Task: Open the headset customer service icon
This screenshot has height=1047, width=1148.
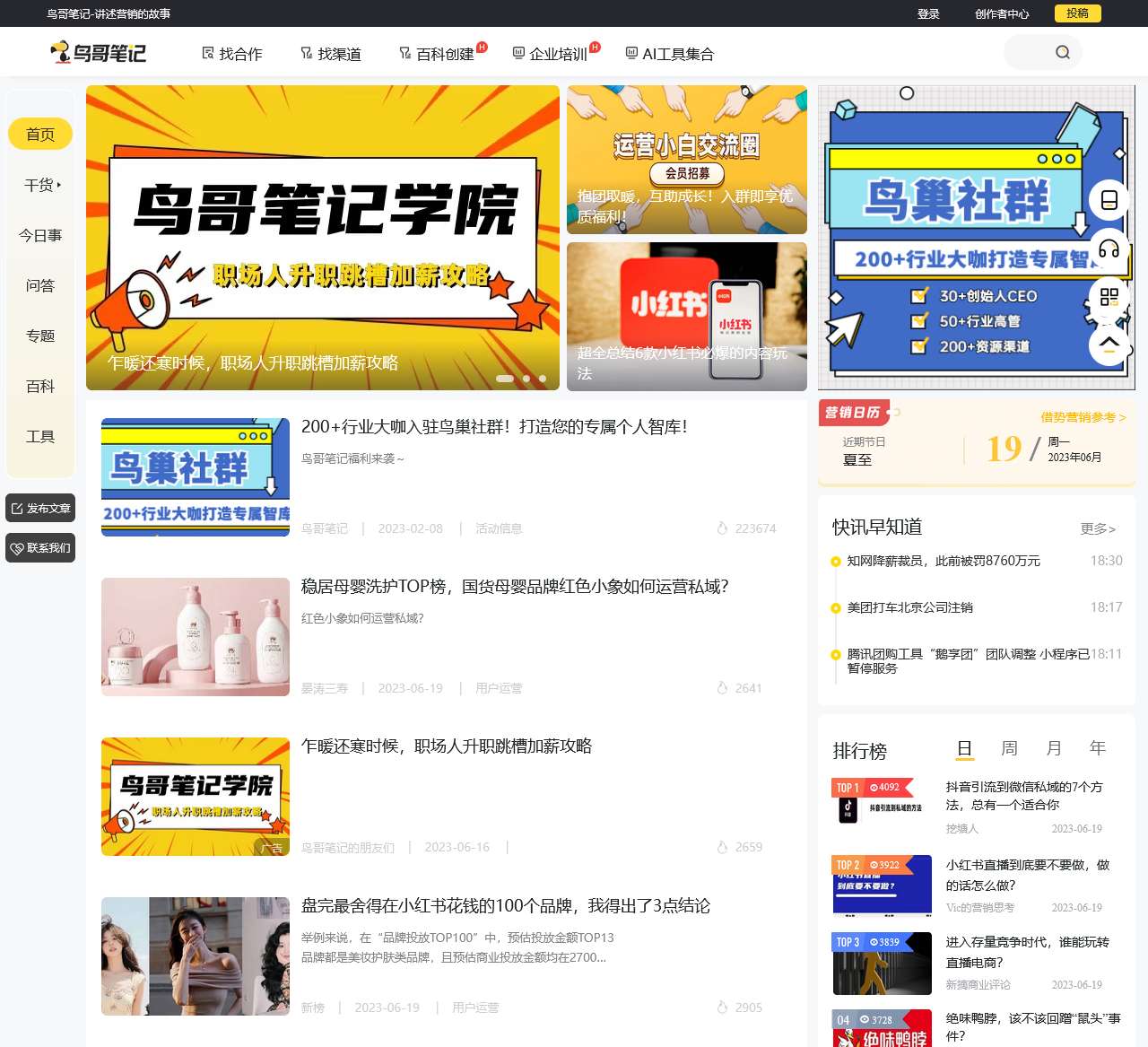Action: click(x=1109, y=249)
